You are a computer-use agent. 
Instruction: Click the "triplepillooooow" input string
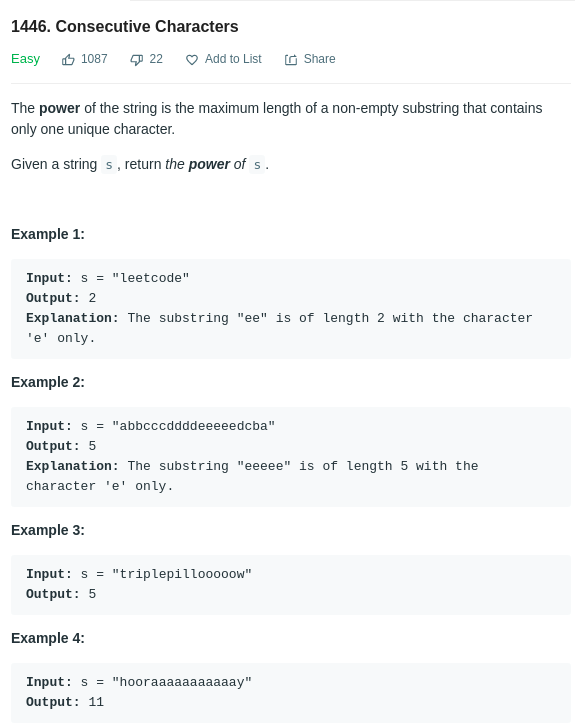pyautogui.click(x=182, y=574)
